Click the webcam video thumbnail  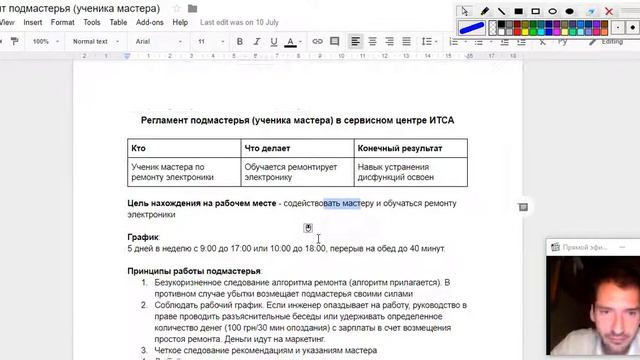pos(593,305)
